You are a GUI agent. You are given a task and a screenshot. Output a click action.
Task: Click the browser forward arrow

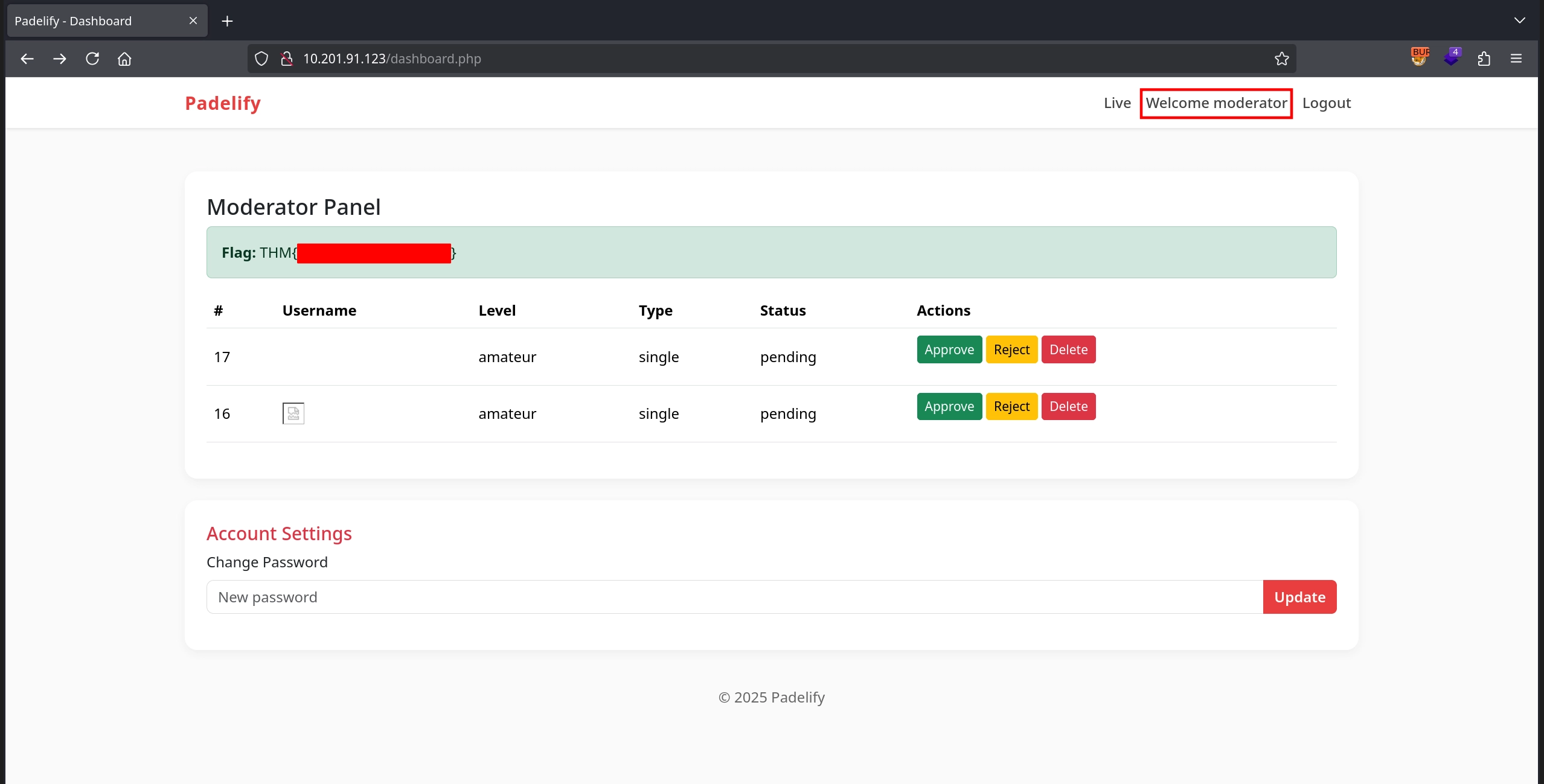60,59
